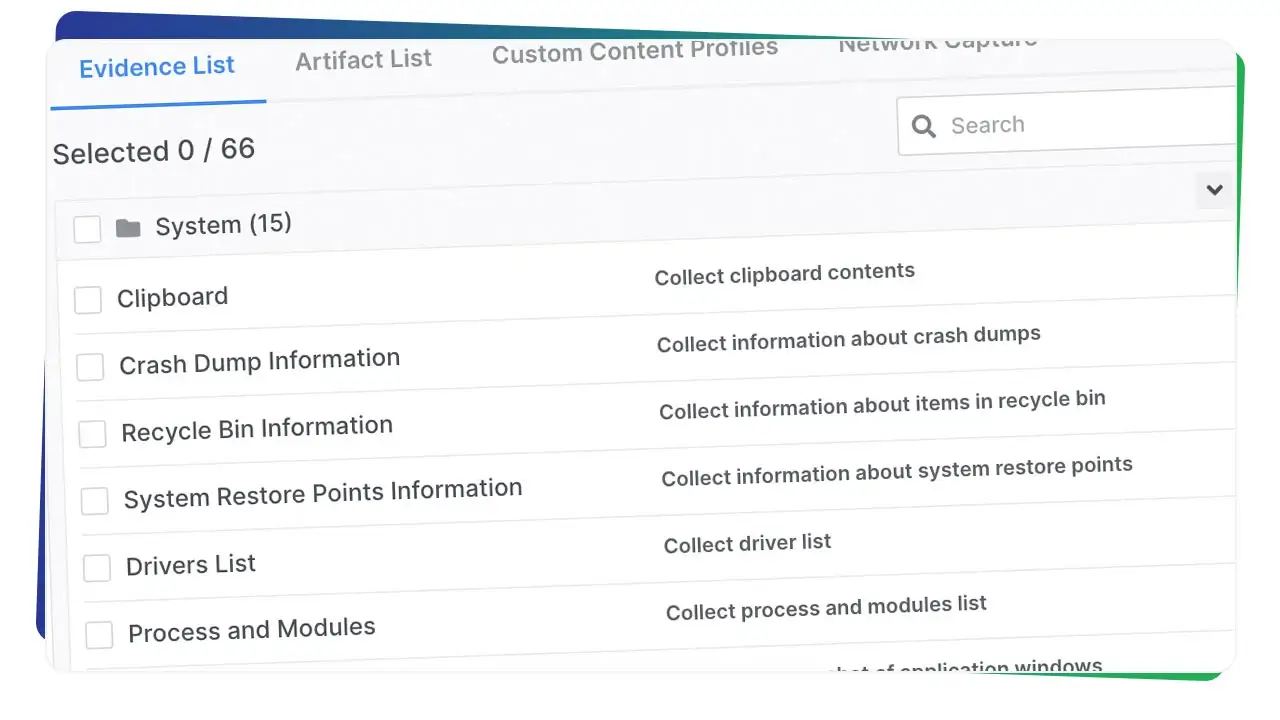Image resolution: width=1280 pixels, height=720 pixels.
Task: Click the 'Selected 0 / 66' counter
Action: click(154, 151)
